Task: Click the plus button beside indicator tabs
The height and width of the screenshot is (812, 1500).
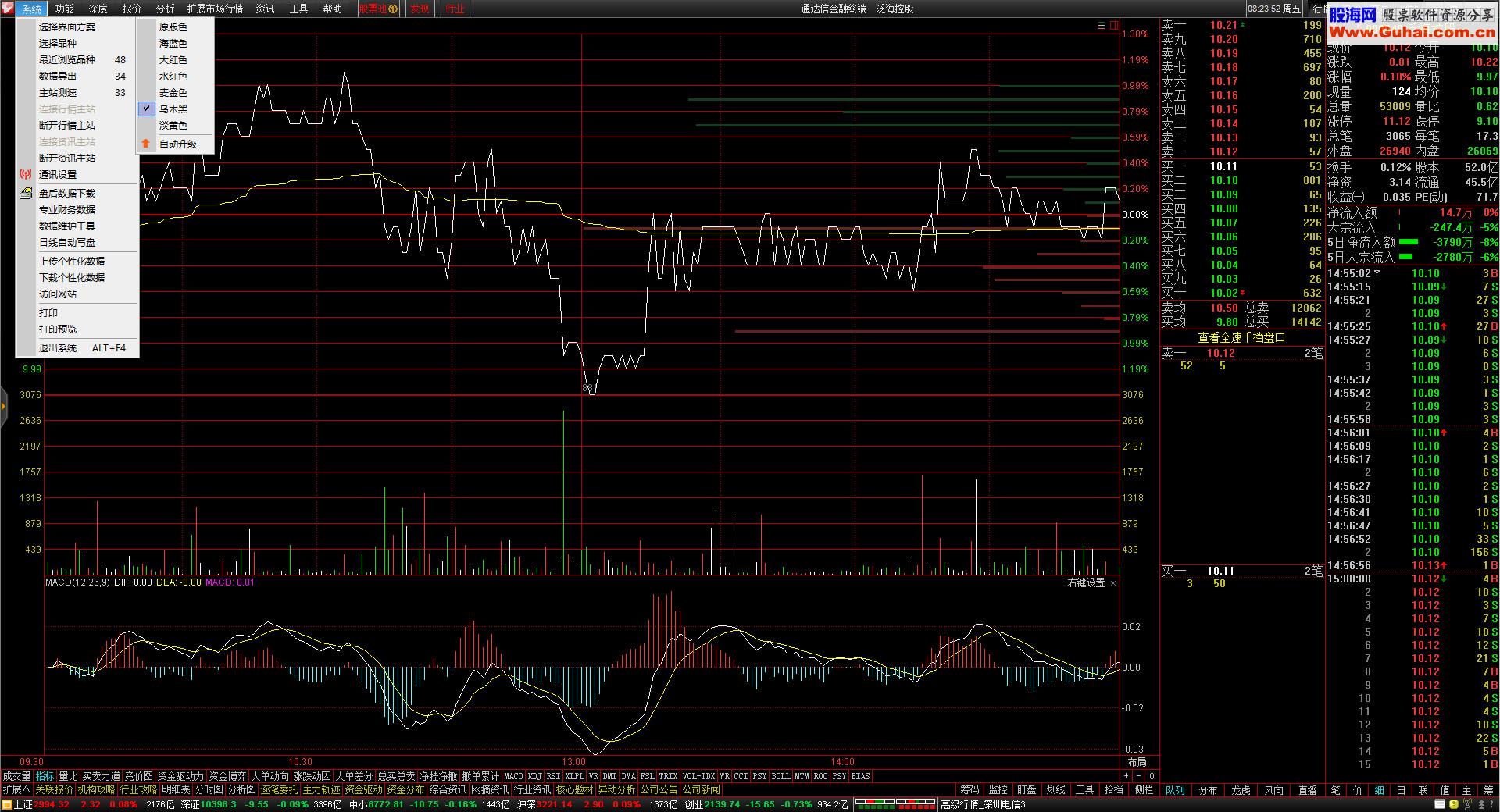Action: click(1126, 776)
